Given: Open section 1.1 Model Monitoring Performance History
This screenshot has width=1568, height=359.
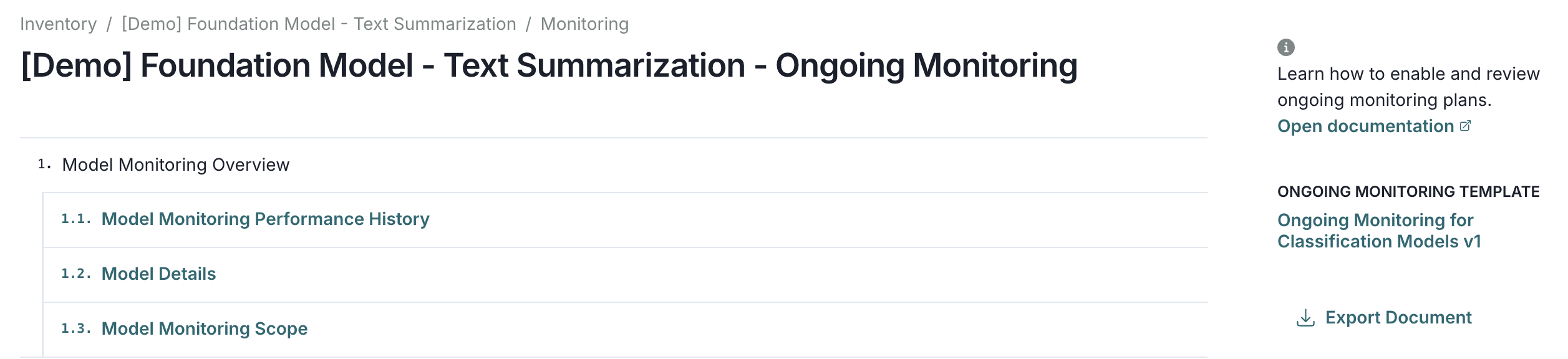Looking at the screenshot, I should click(x=266, y=219).
